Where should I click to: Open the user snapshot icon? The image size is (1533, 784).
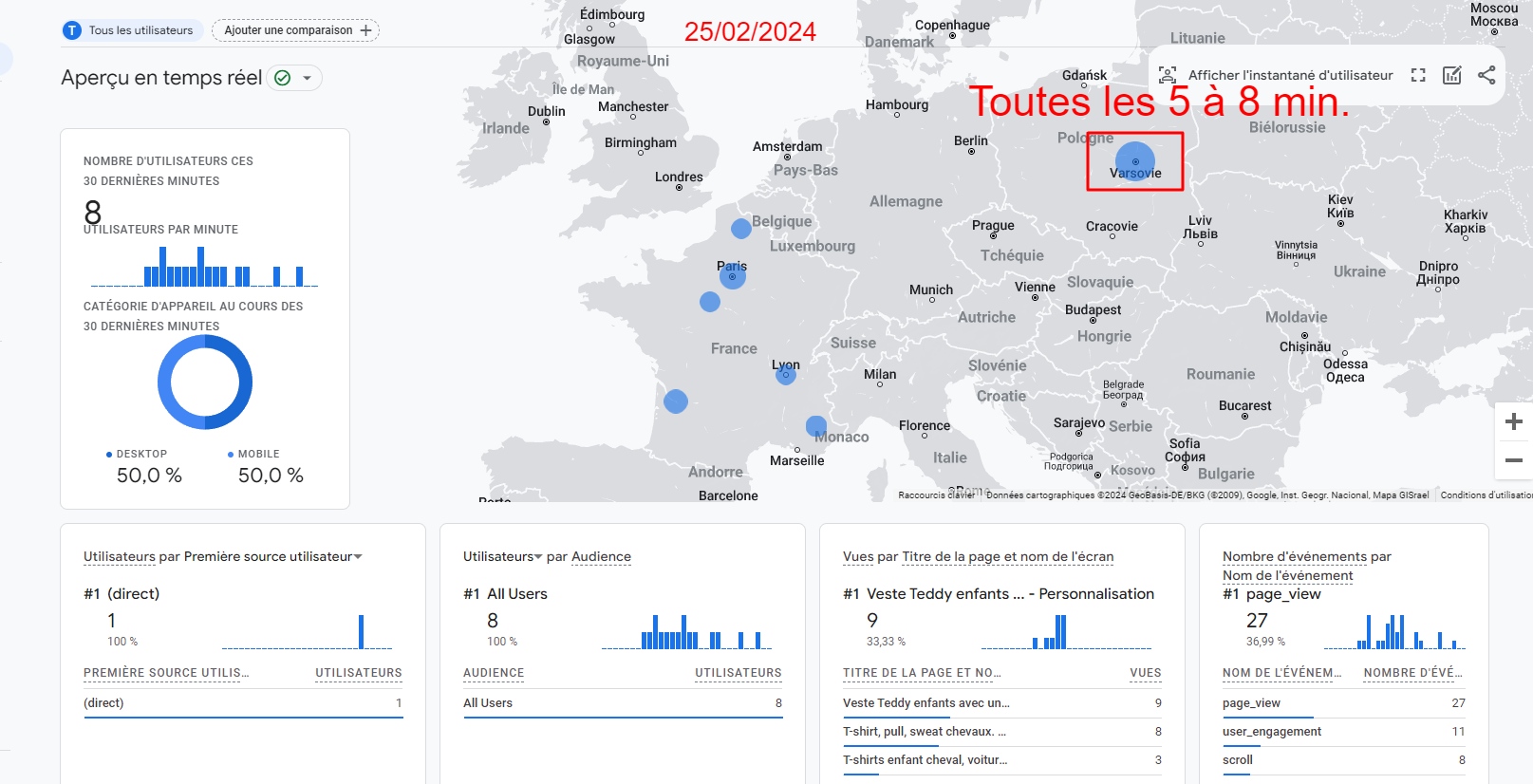click(1168, 75)
